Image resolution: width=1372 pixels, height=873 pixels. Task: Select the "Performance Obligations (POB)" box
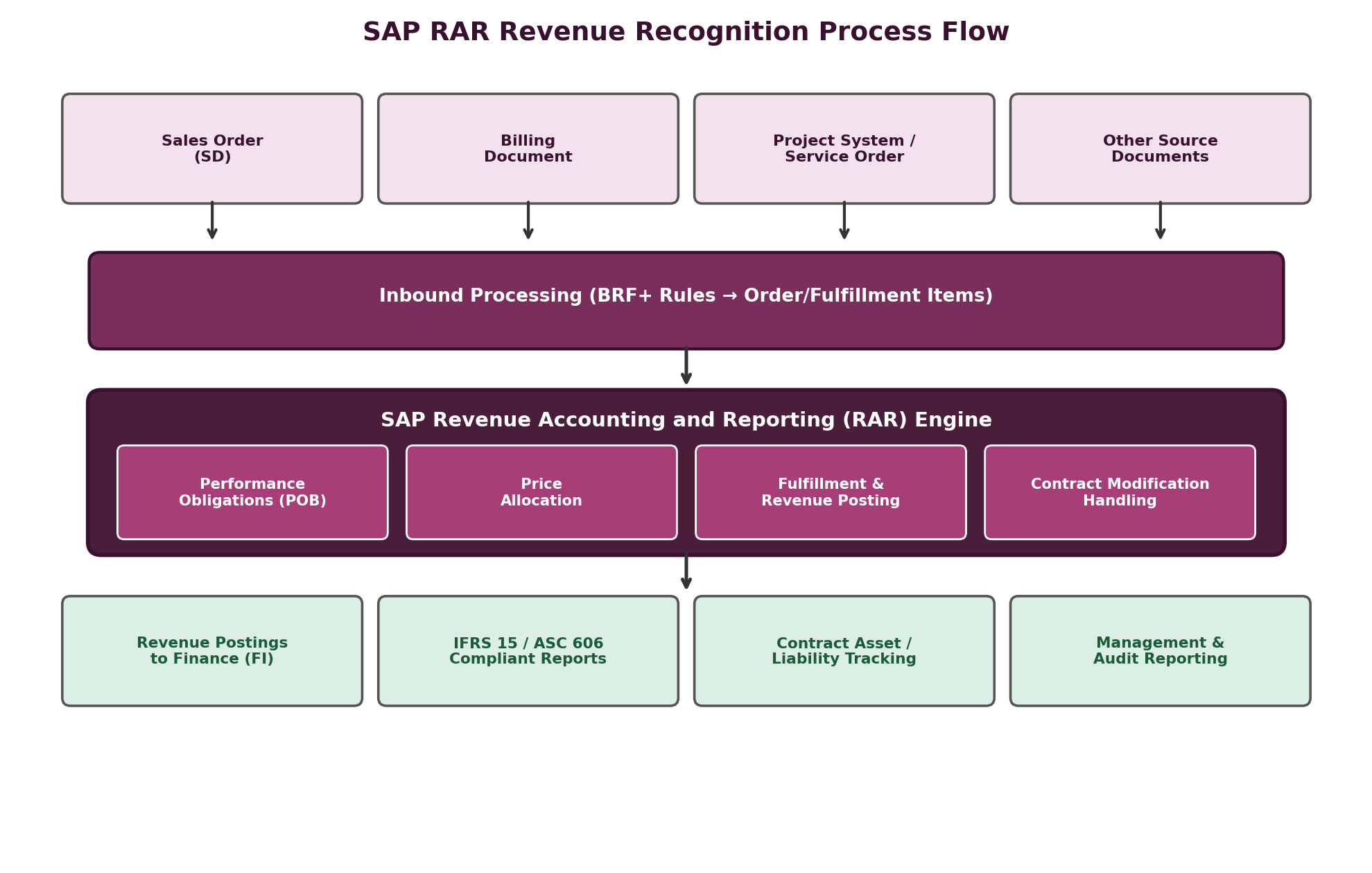(x=252, y=492)
